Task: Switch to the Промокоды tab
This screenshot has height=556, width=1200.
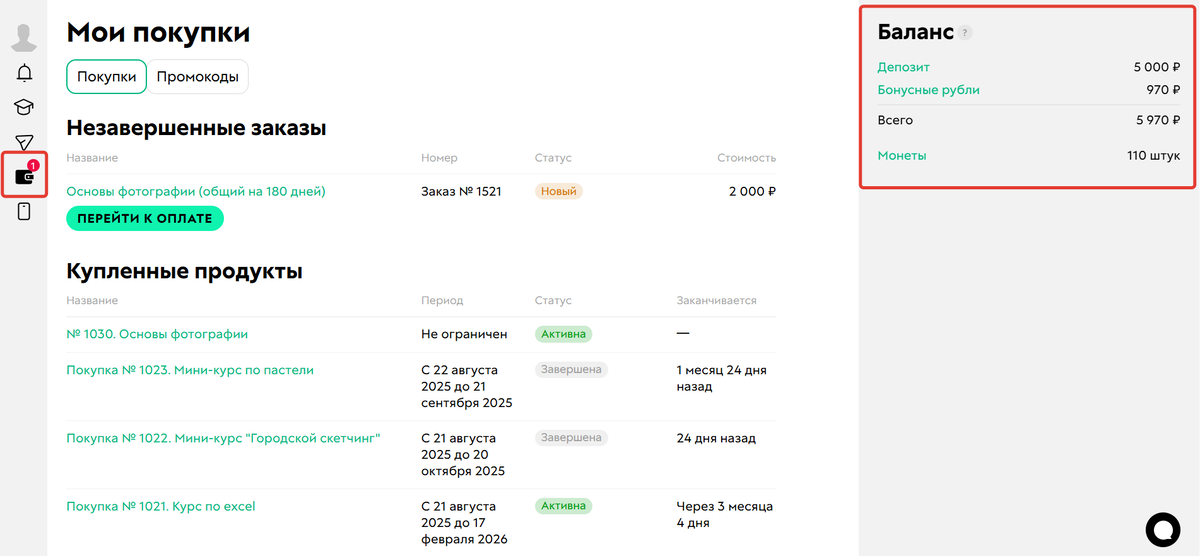Action: pyautogui.click(x=198, y=77)
